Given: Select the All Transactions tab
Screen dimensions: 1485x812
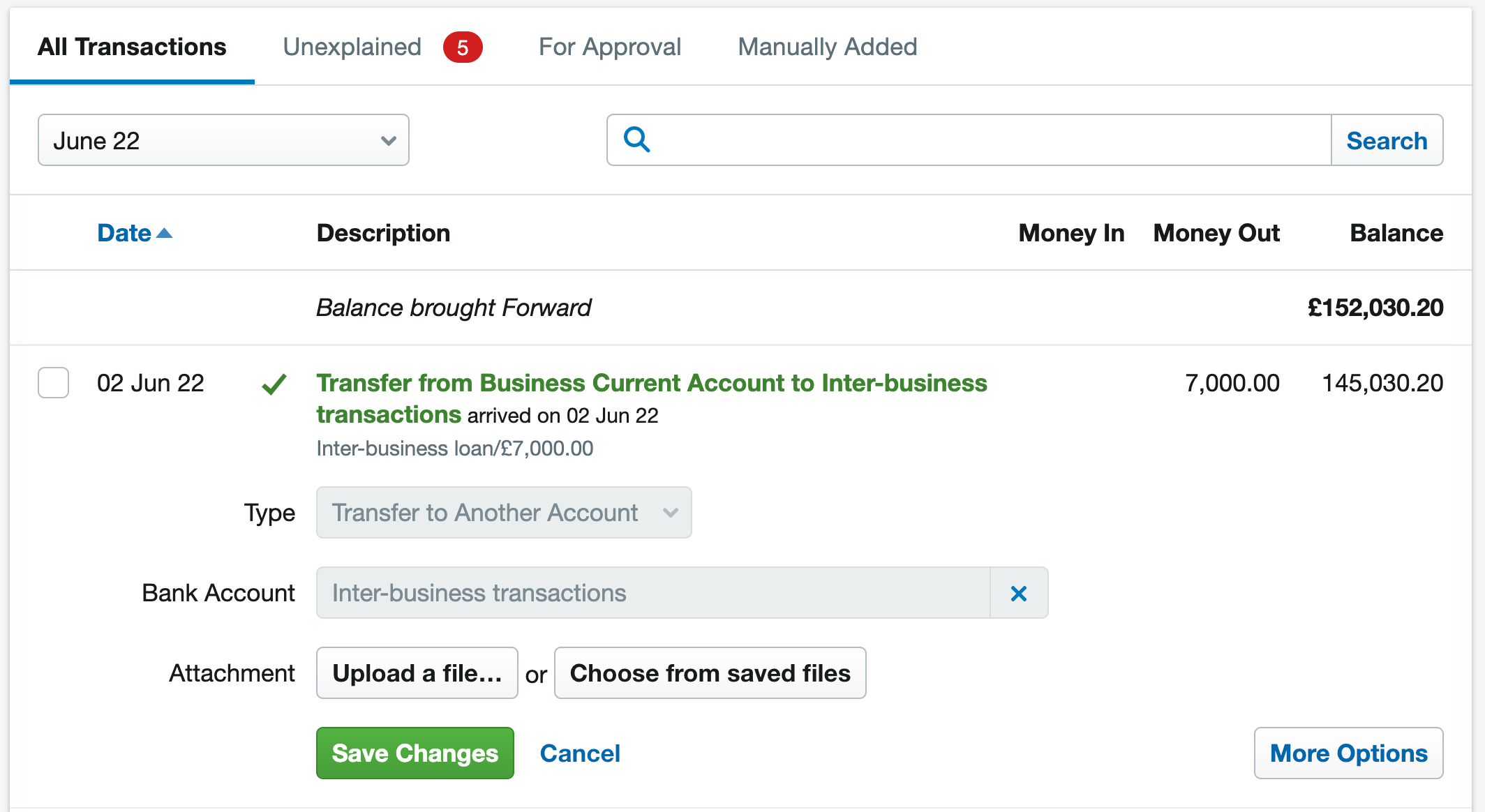Looking at the screenshot, I should point(132,47).
